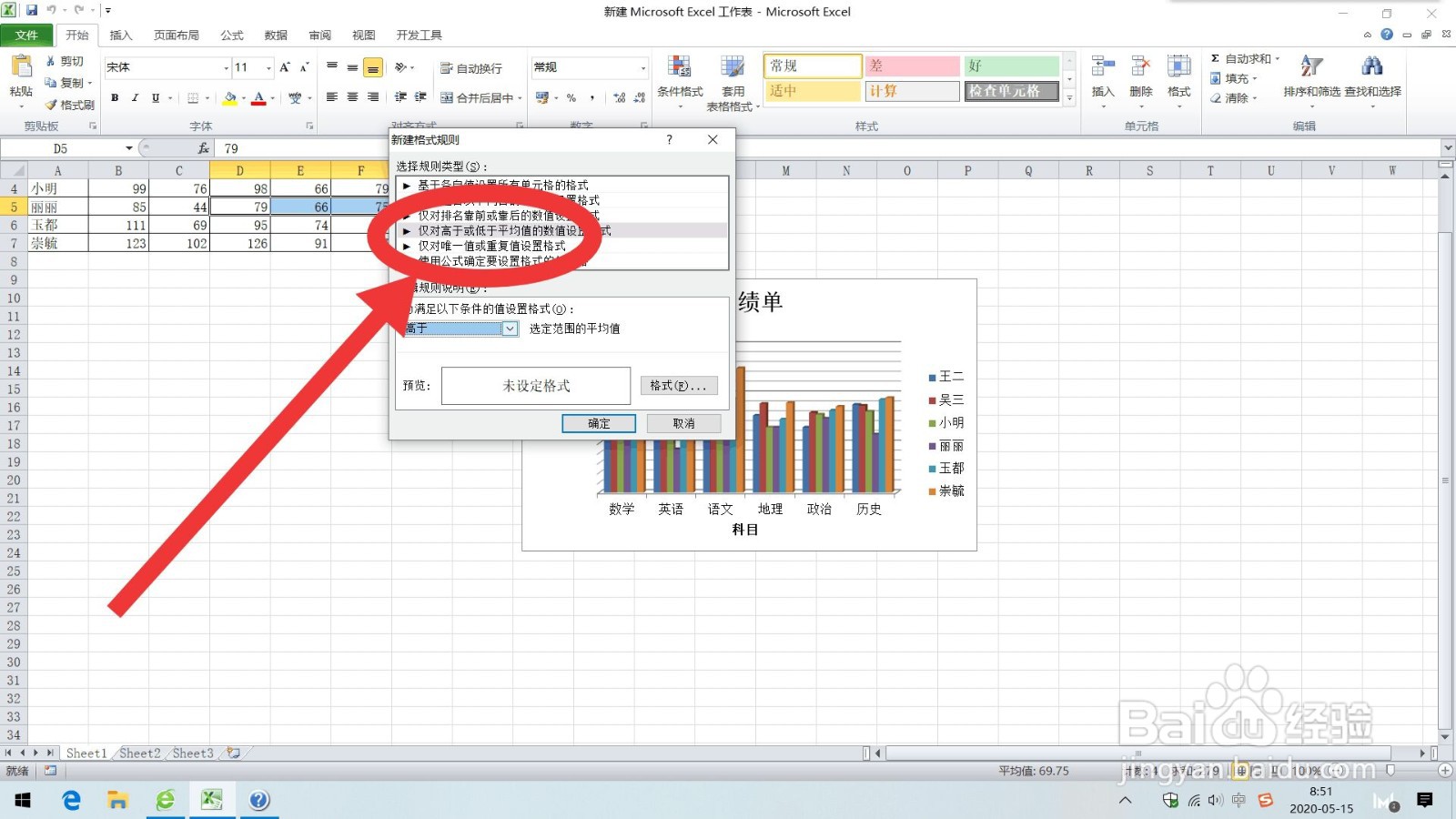Apply the green 好 (Good) cell style
Viewport: 1456px width, 819px height.
pyautogui.click(x=1012, y=66)
